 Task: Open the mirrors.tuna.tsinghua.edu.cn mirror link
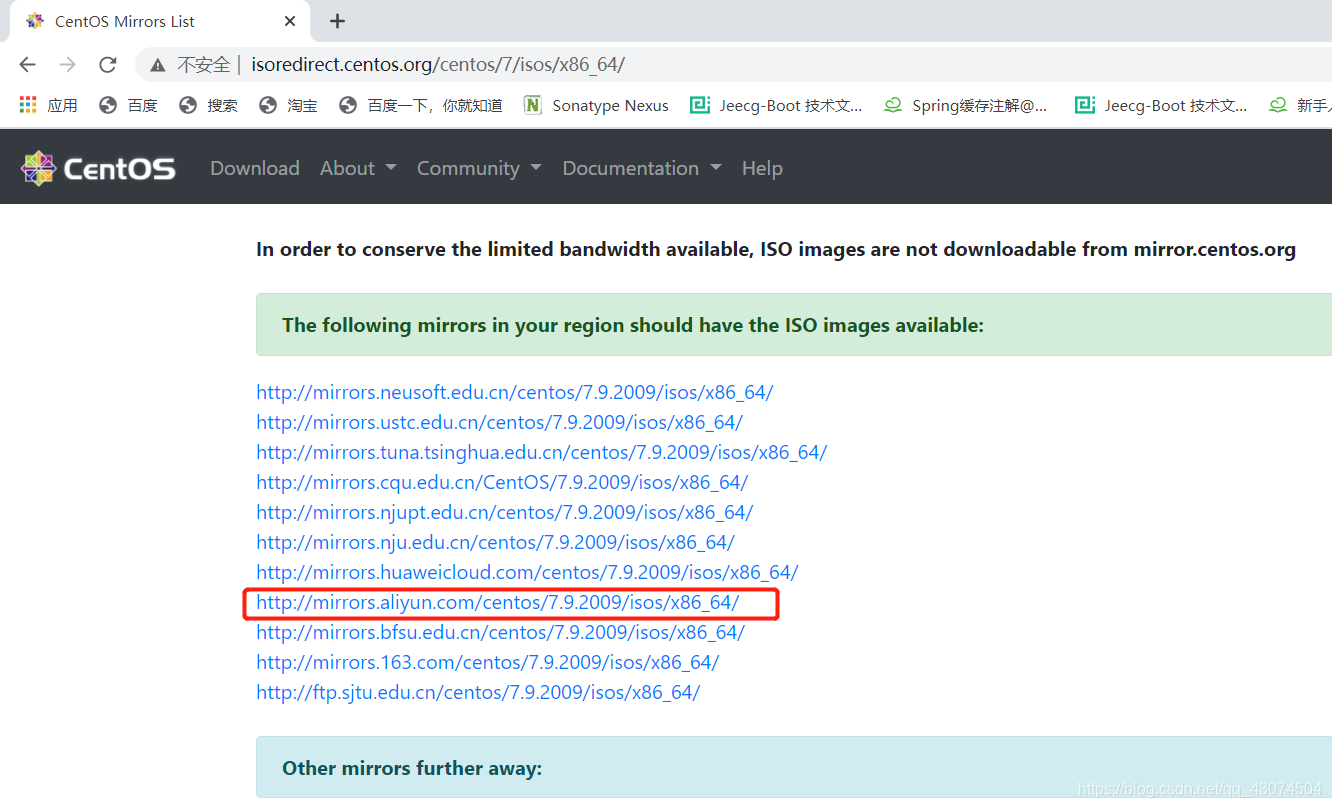click(x=542, y=452)
